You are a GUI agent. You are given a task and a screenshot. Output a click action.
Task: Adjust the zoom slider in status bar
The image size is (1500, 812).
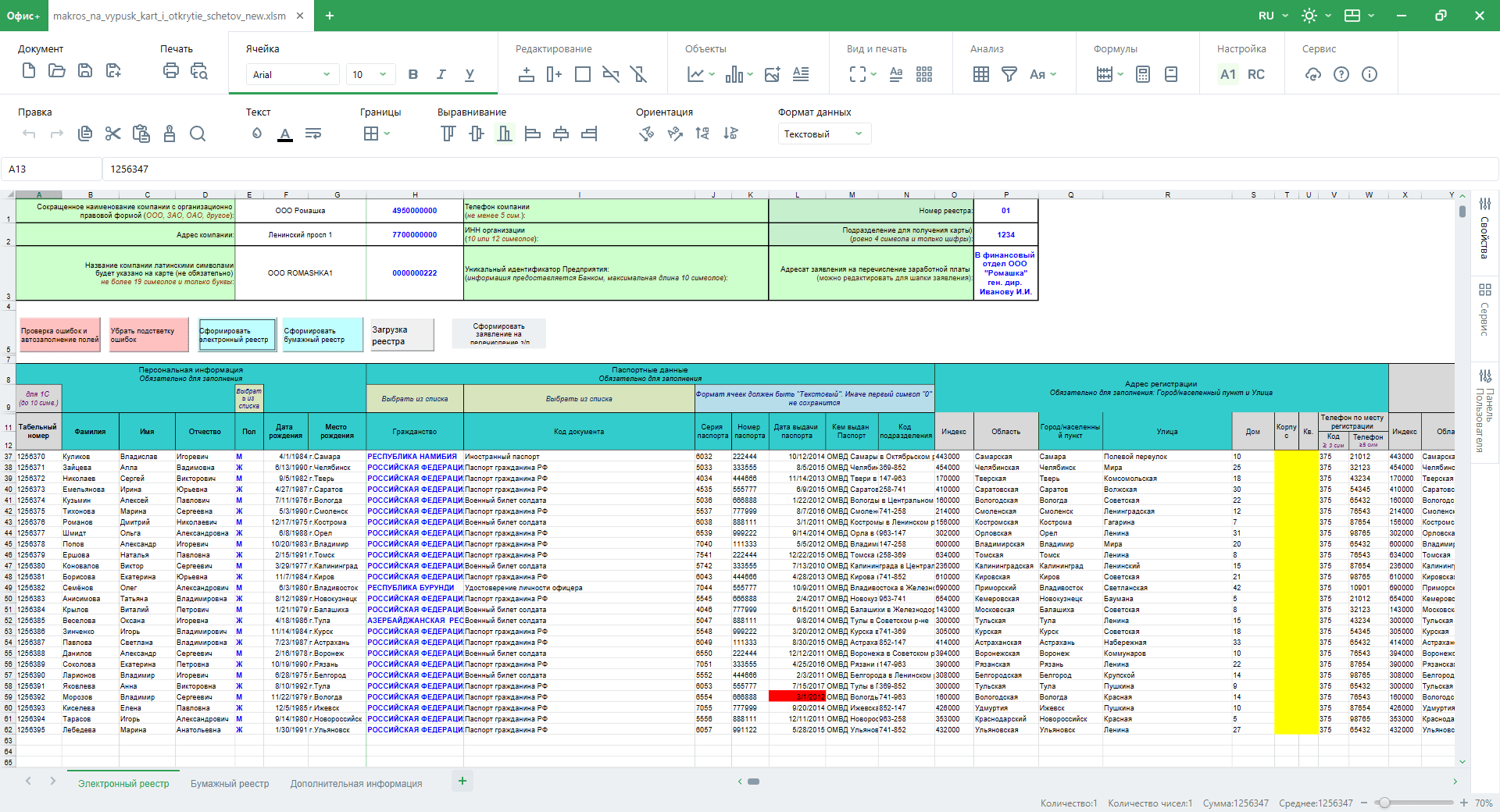tap(1384, 803)
